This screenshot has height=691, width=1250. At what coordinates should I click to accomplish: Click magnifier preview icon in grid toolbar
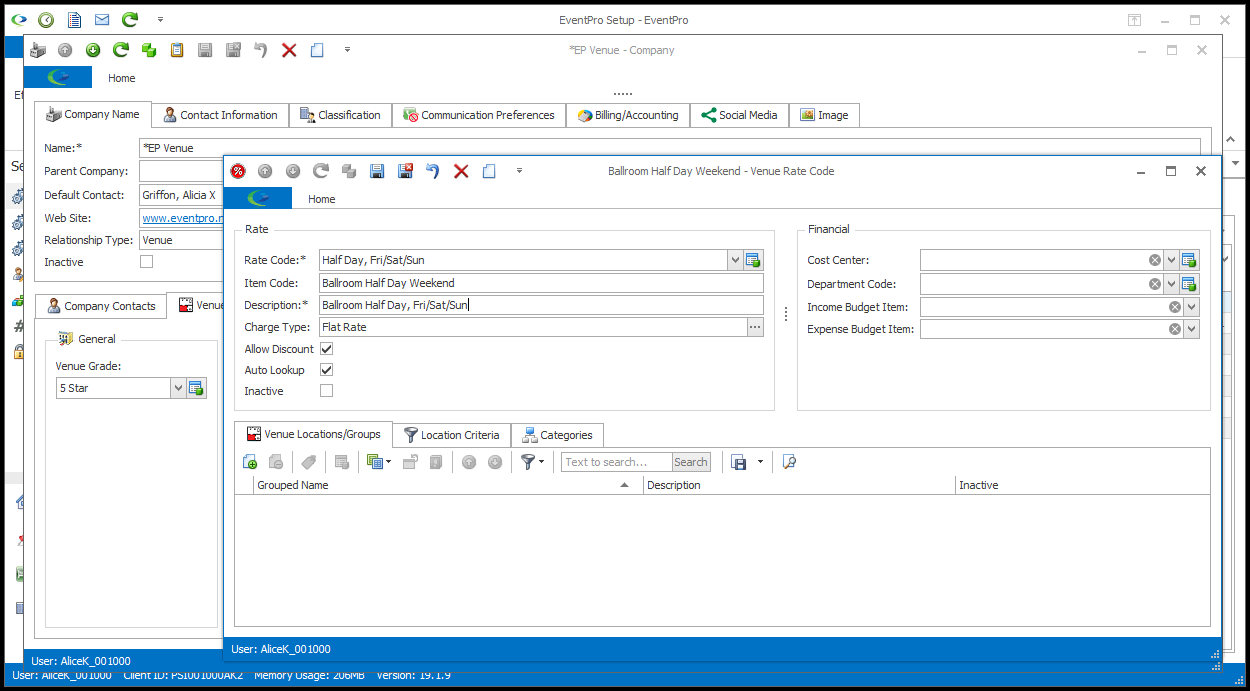pos(789,462)
